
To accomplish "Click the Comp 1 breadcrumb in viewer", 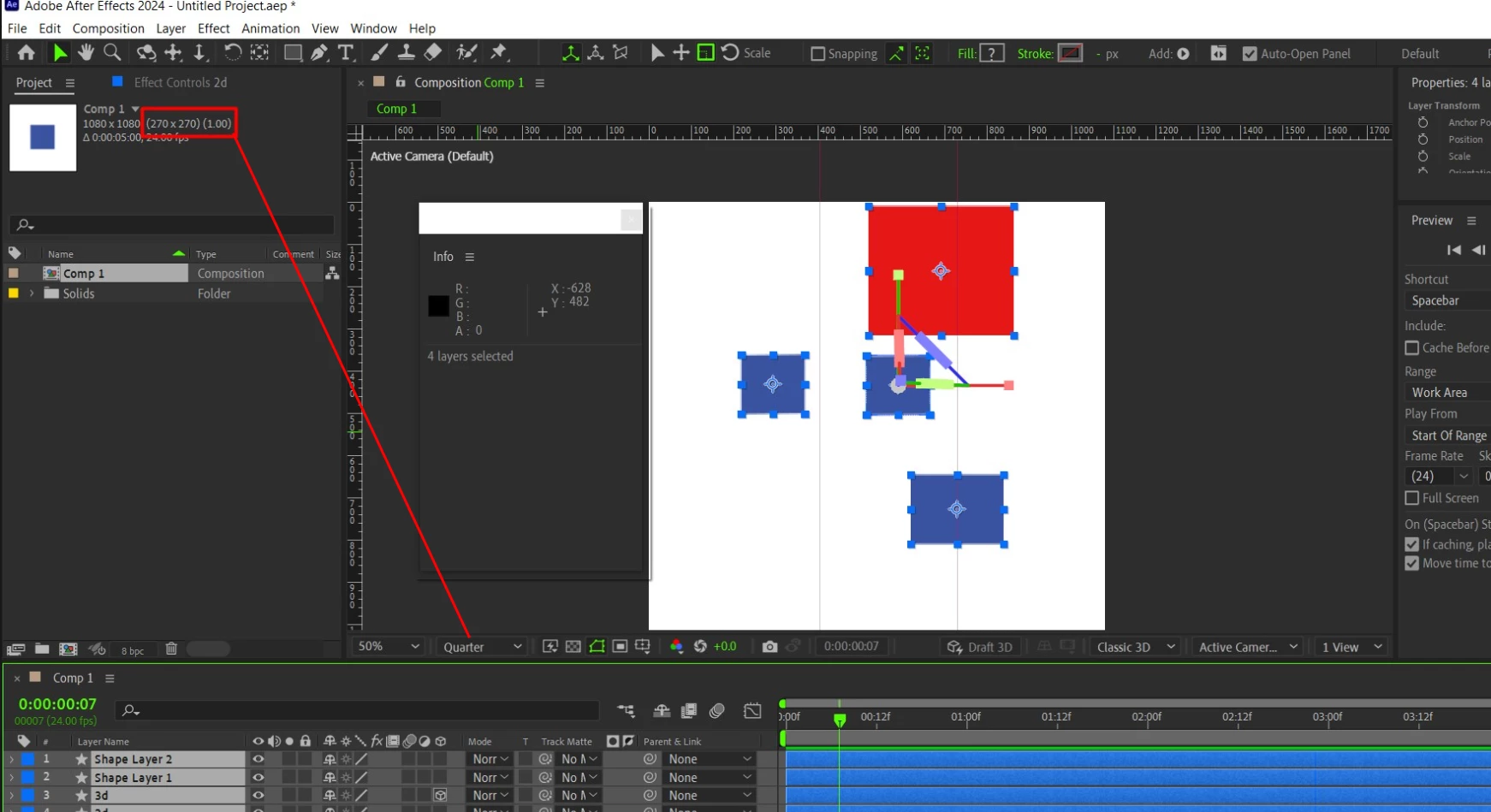I will (396, 109).
